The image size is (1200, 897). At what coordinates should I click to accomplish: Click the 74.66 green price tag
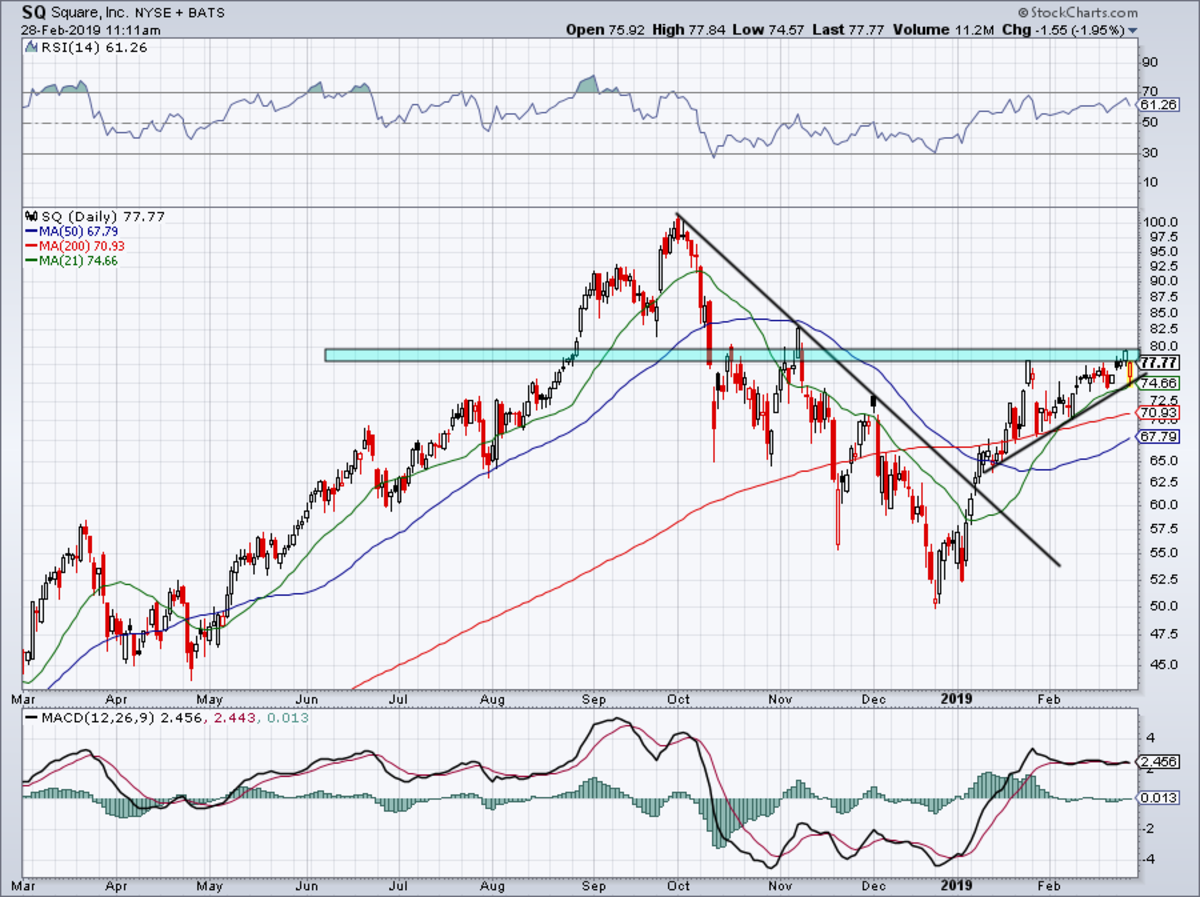coord(1158,383)
